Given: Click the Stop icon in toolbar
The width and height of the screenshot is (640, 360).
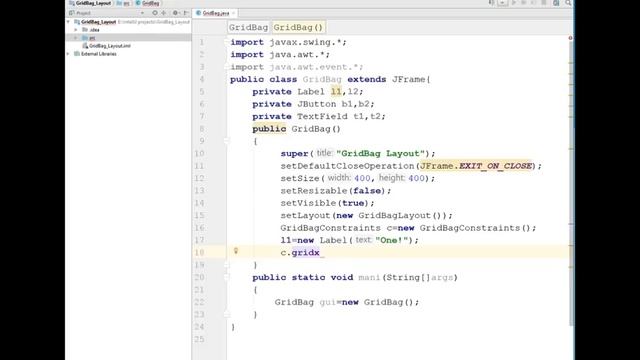Looking at the screenshot, I should click(544, 3).
